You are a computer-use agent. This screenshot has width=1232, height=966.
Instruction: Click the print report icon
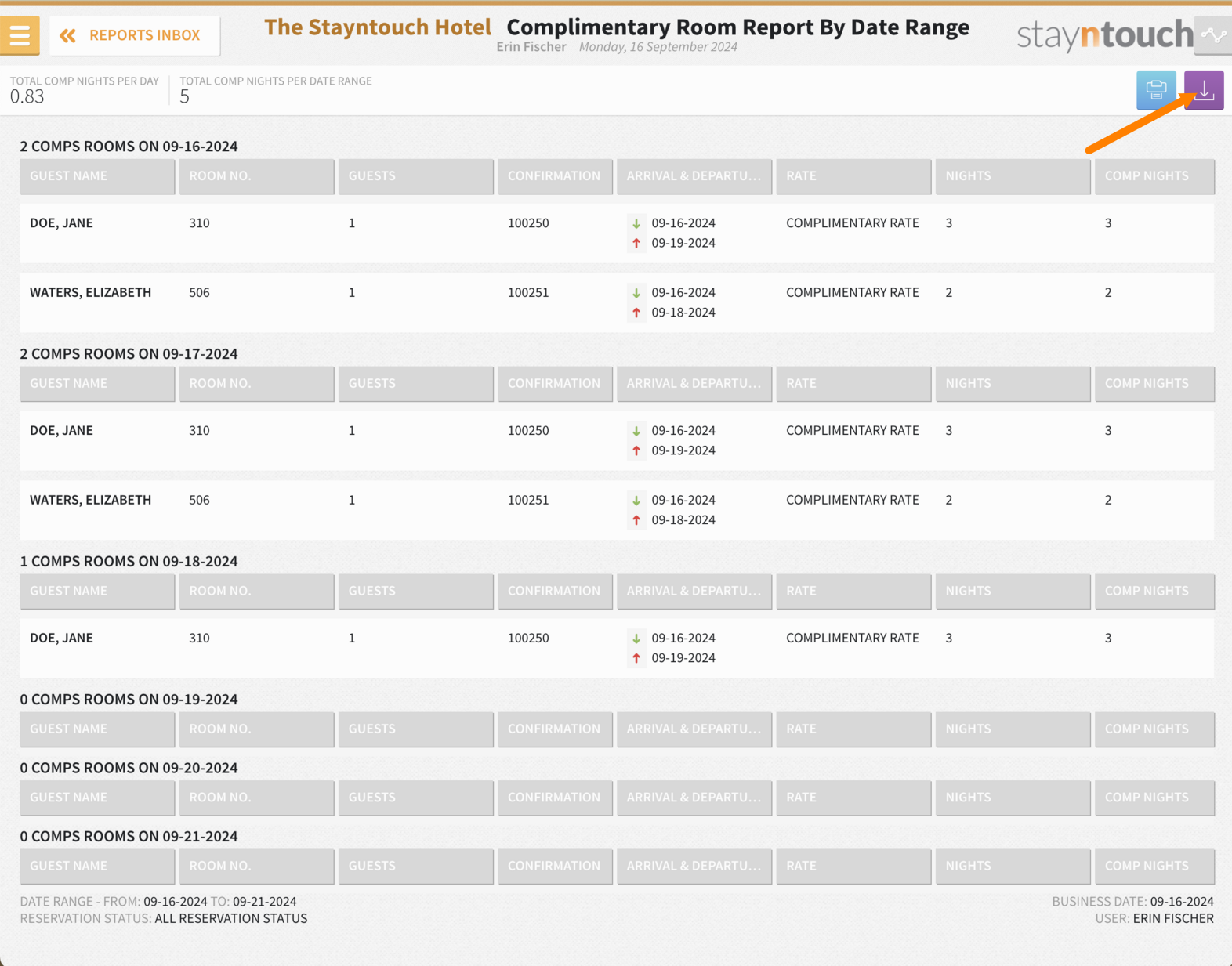(x=1156, y=90)
